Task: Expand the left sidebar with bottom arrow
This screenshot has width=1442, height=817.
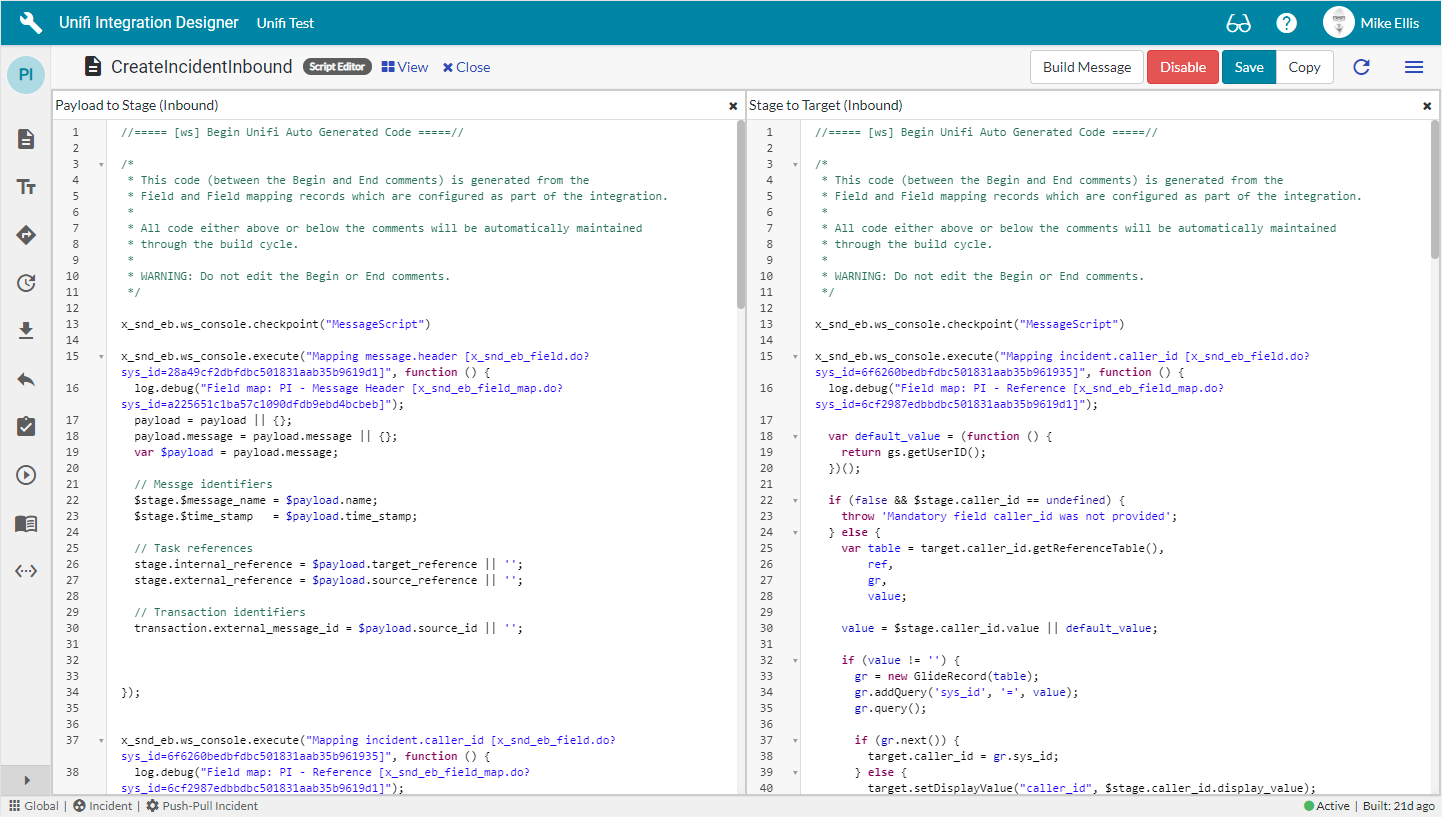Action: [27, 780]
